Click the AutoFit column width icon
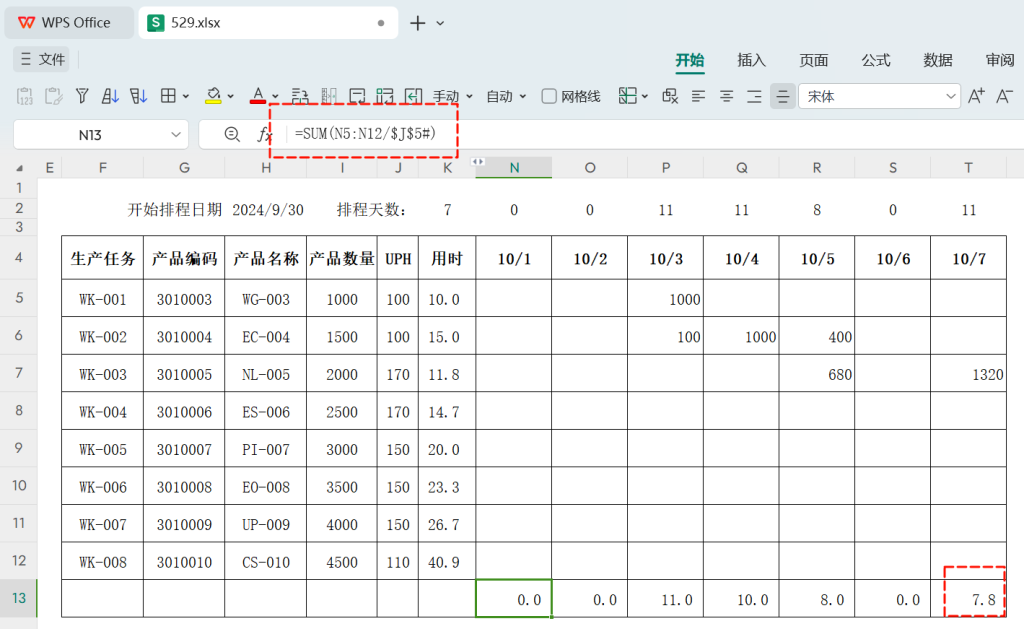The width and height of the screenshot is (1024, 629). [x=328, y=97]
